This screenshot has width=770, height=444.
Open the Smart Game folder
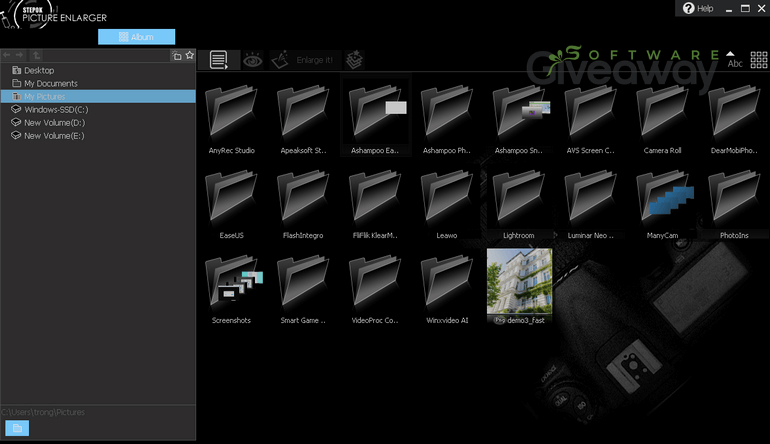pos(303,289)
